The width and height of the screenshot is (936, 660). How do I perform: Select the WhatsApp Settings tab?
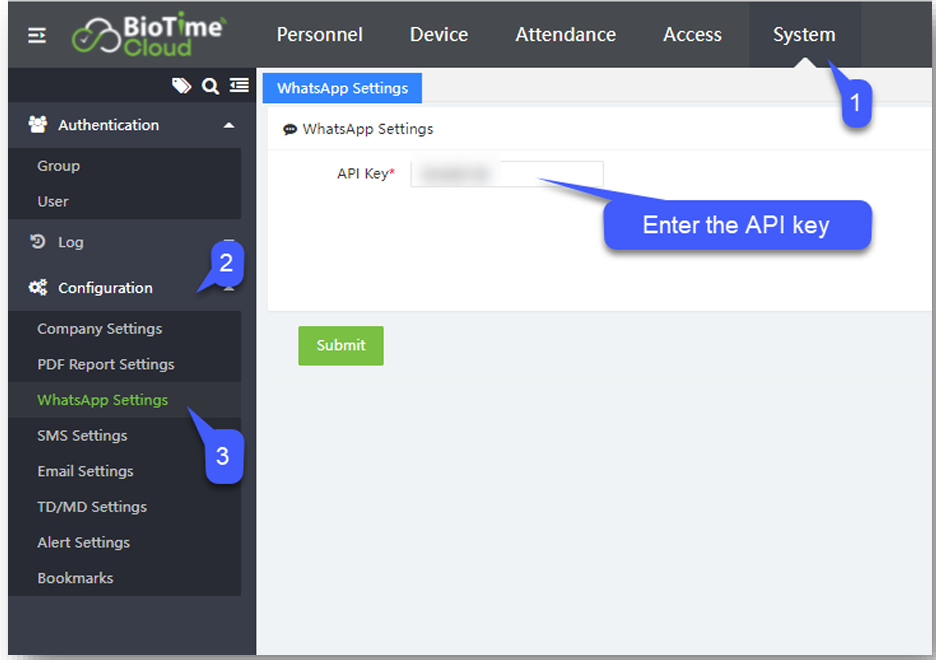[x=342, y=88]
